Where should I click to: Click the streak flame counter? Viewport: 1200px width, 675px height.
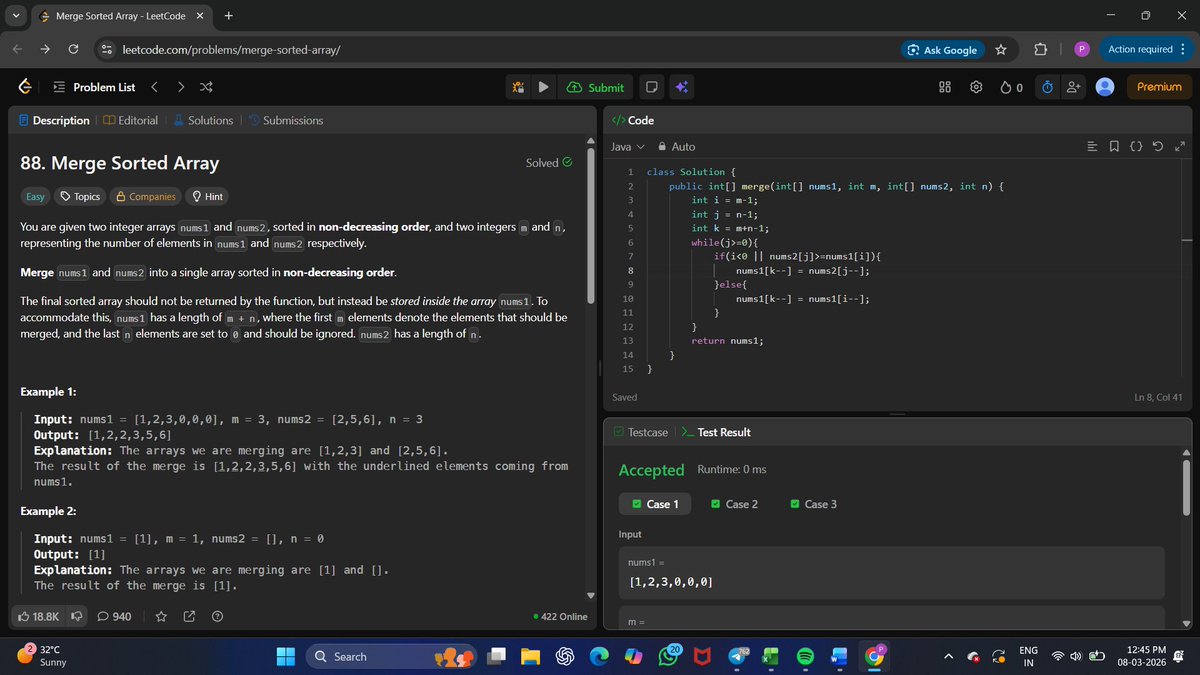point(1011,87)
